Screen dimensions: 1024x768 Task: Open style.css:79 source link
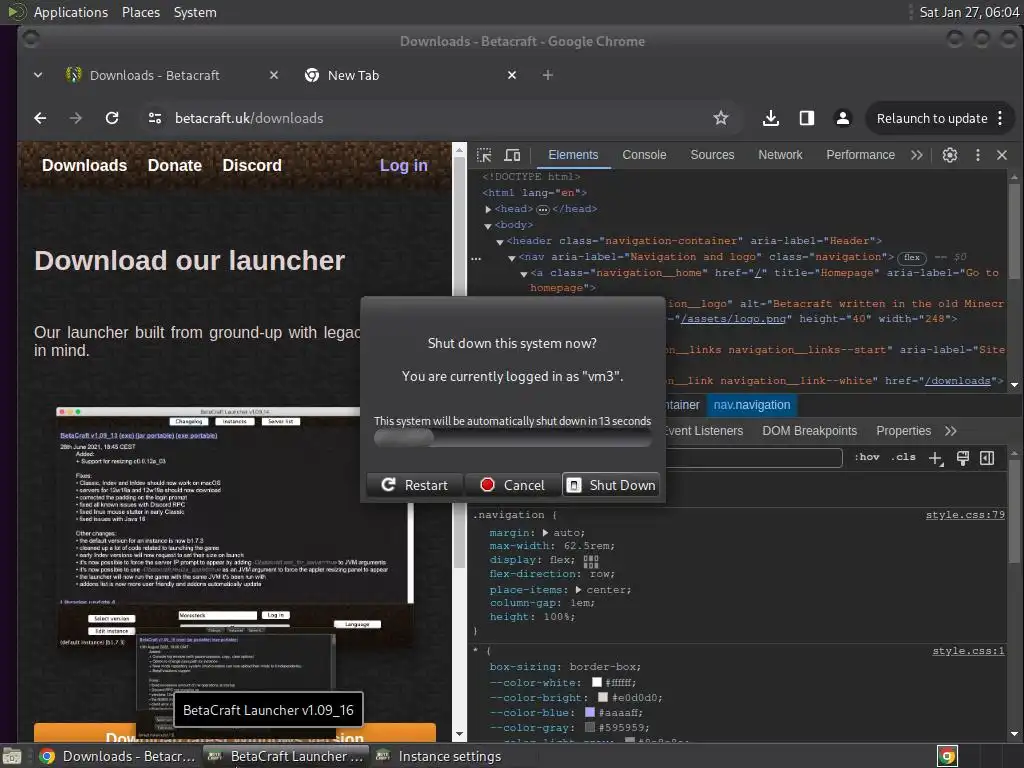pyautogui.click(x=965, y=515)
